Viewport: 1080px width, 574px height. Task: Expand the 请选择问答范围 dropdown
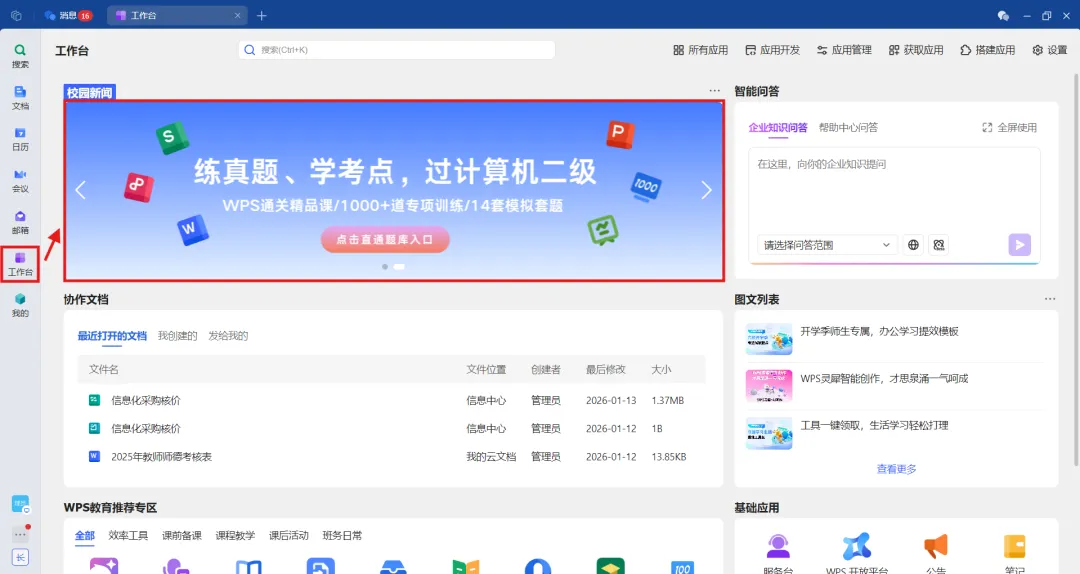click(827, 245)
